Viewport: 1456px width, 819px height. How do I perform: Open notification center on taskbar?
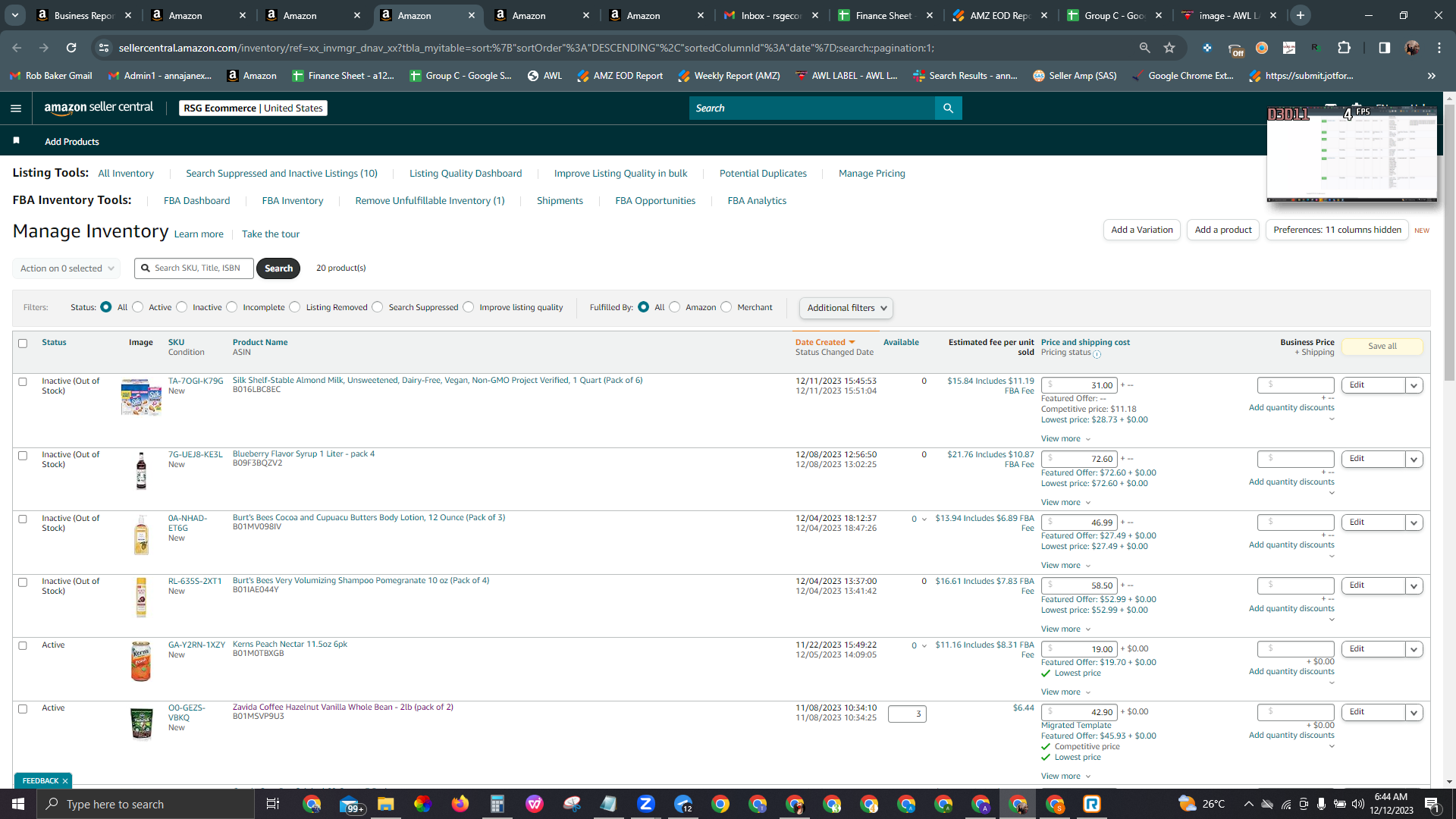1432,804
